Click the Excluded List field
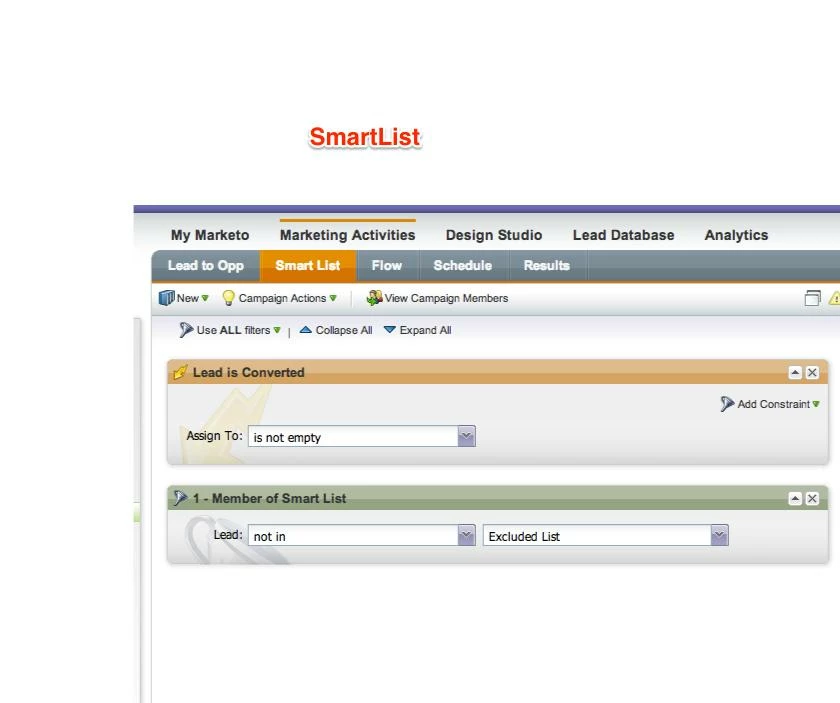The image size is (840, 703). pyautogui.click(x=597, y=535)
